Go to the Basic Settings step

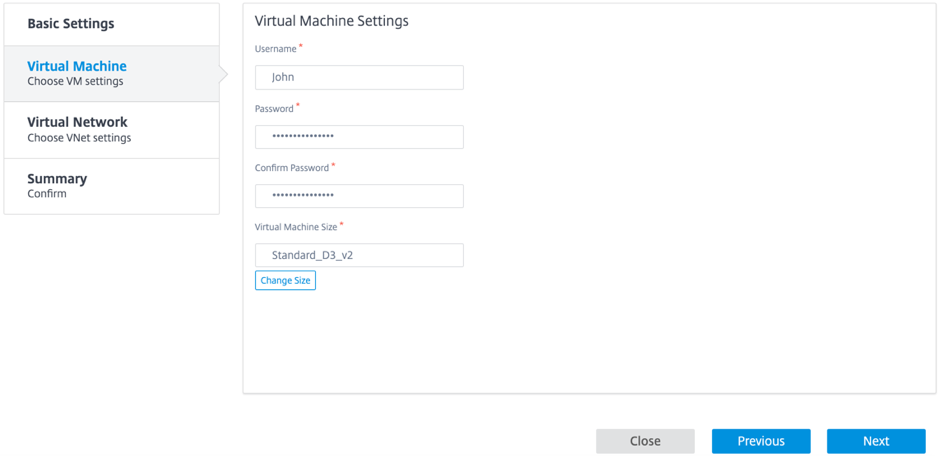111,24
